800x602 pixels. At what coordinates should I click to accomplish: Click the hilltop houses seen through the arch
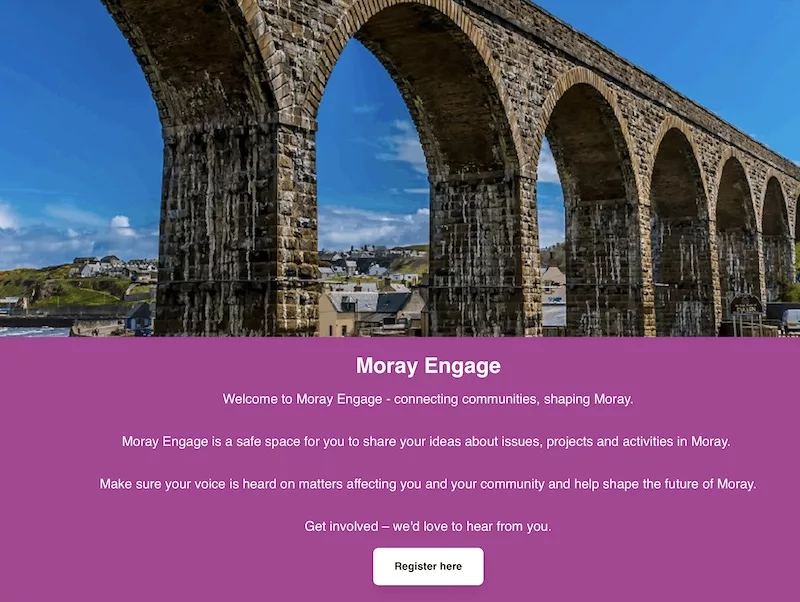click(x=370, y=260)
